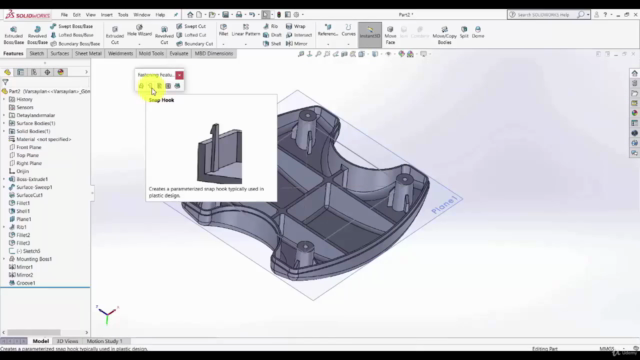Close the Fastening Features toolbar

(x=179, y=75)
